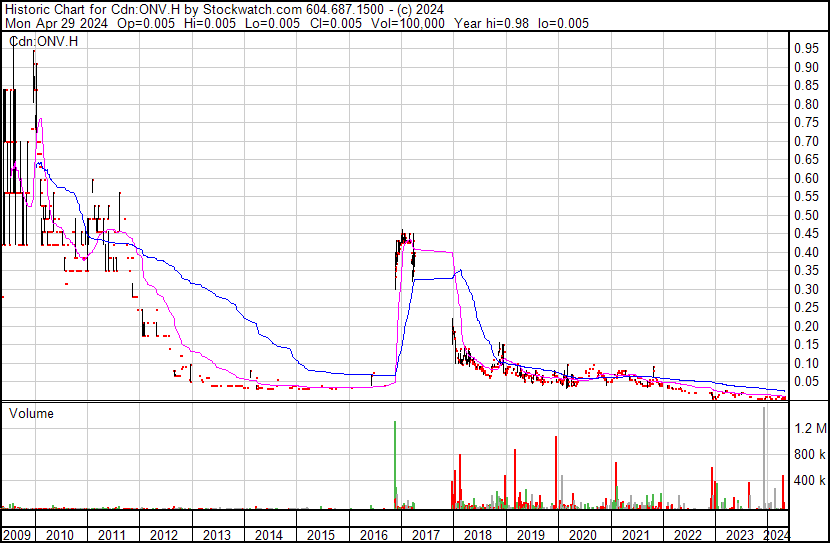830x543 pixels.
Task: Click the 2016 year label on time axis
Action: 374,535
